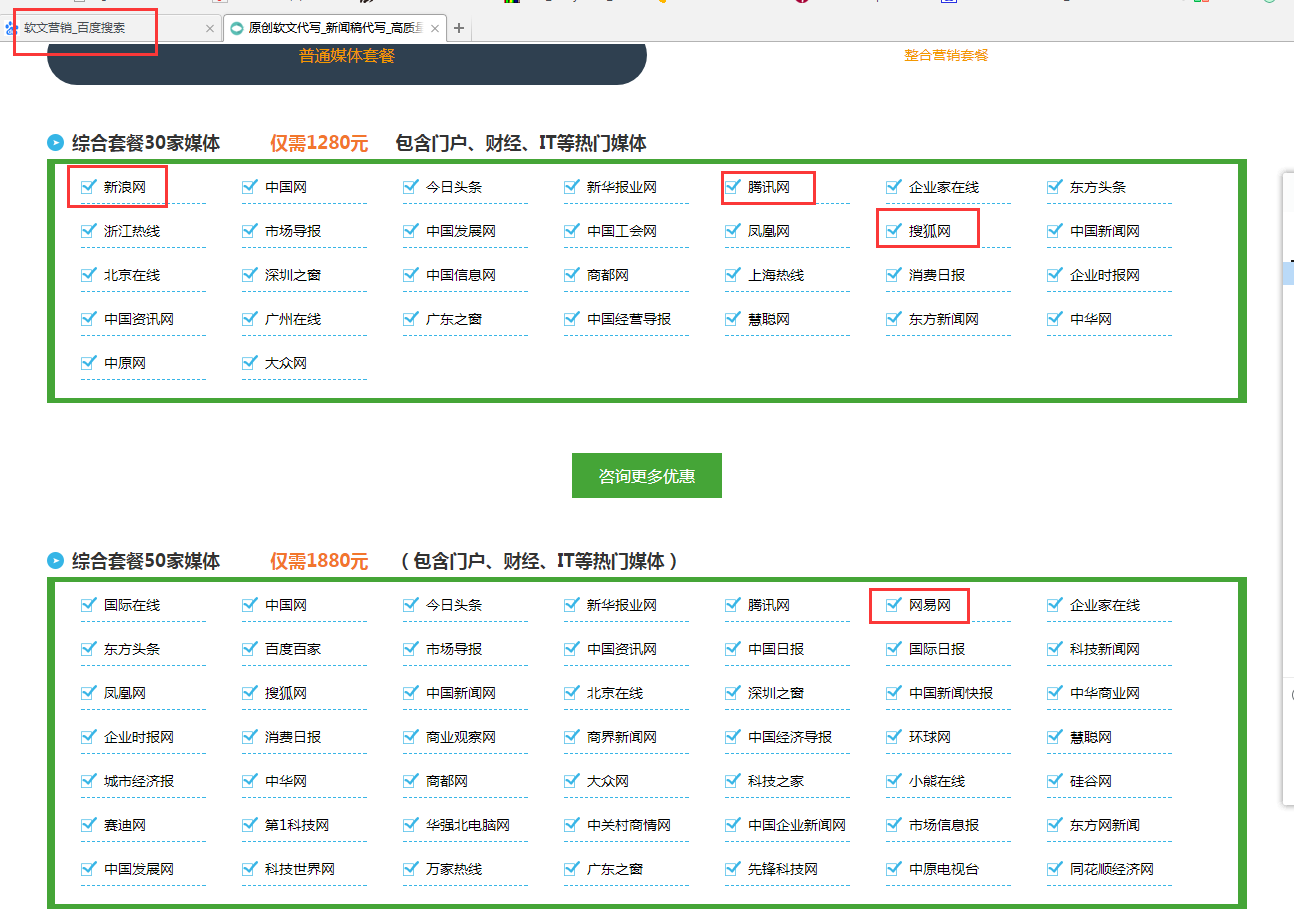Close the 原创软文代写 browser tab
This screenshot has height=917, width=1294.
coord(435,29)
